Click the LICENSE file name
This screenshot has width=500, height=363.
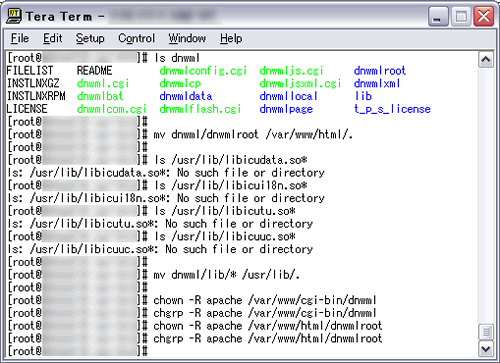click(x=27, y=109)
